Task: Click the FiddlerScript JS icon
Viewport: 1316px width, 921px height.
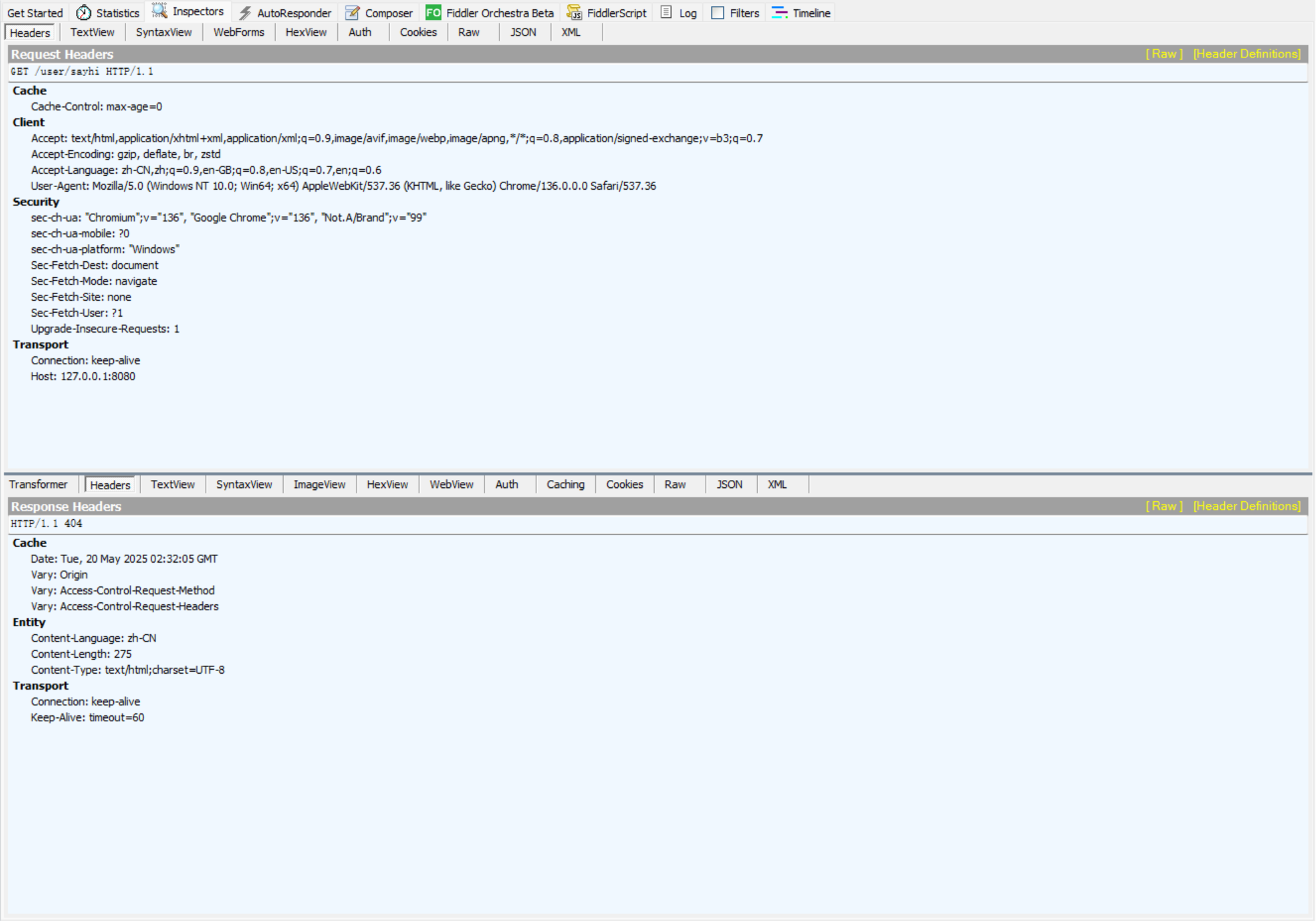Action: pos(574,13)
